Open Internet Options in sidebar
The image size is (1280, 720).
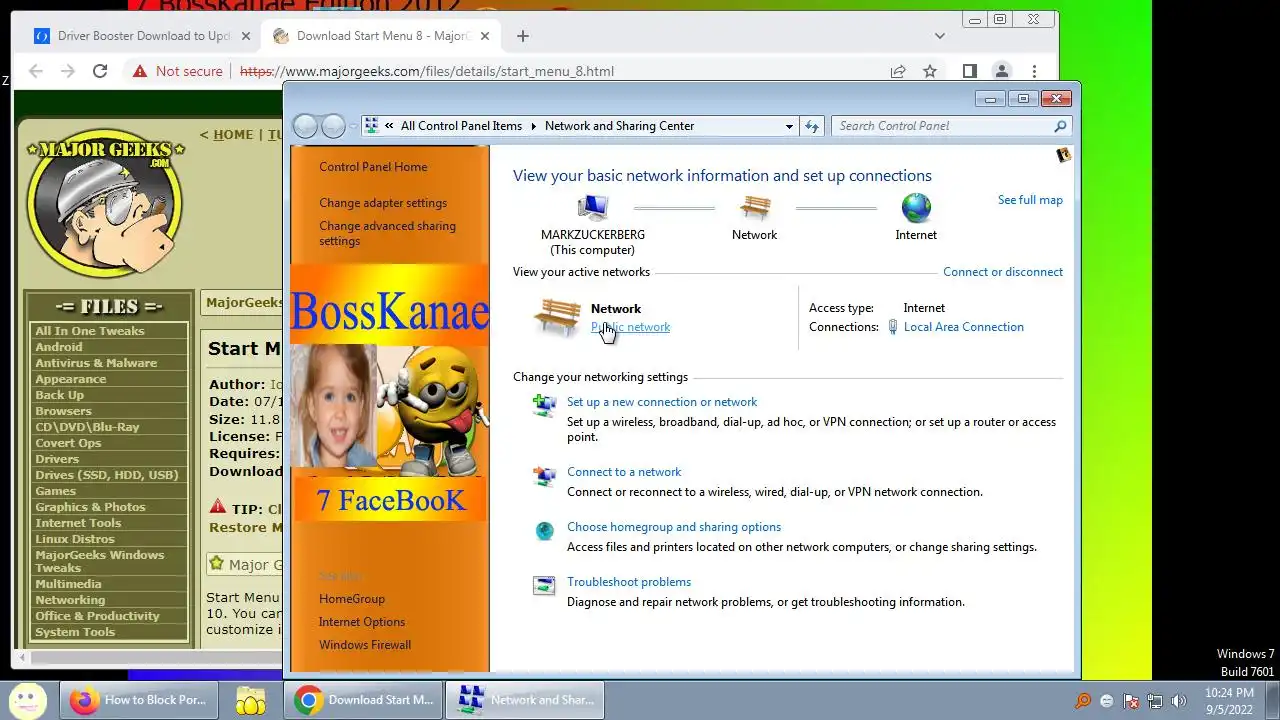[362, 622]
